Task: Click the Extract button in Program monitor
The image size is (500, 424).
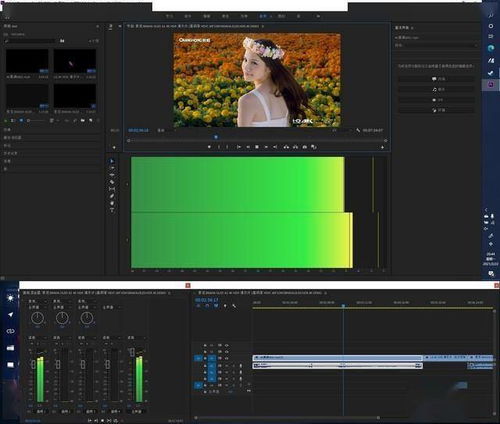Action: pyautogui.click(x=295, y=147)
